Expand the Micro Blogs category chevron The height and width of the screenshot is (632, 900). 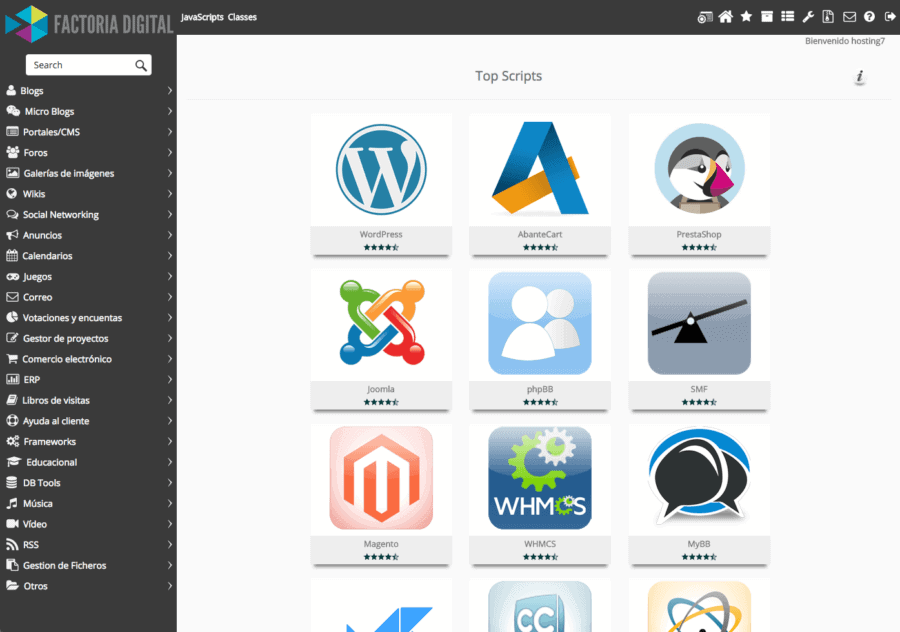[169, 111]
